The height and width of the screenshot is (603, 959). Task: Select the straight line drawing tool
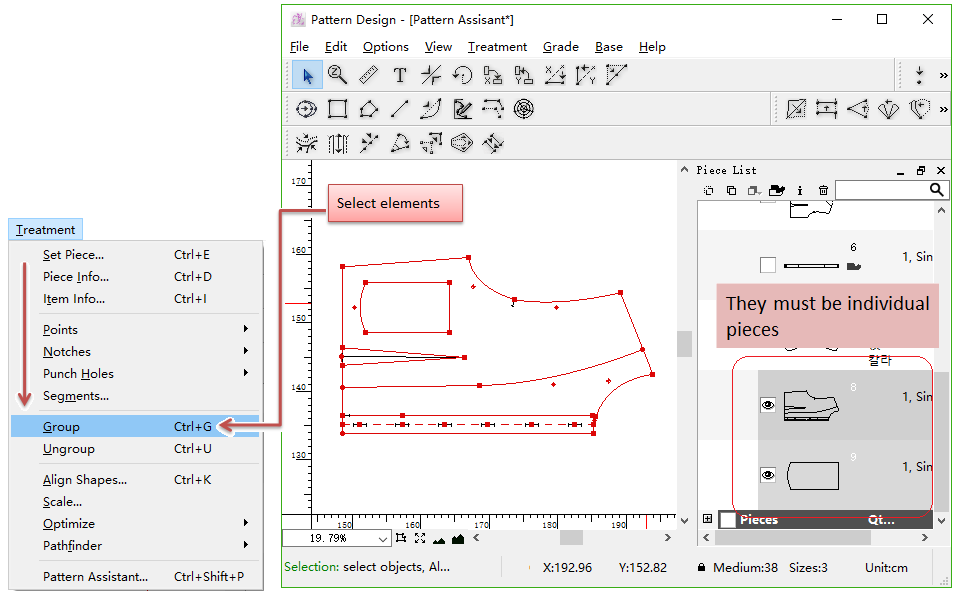point(400,109)
